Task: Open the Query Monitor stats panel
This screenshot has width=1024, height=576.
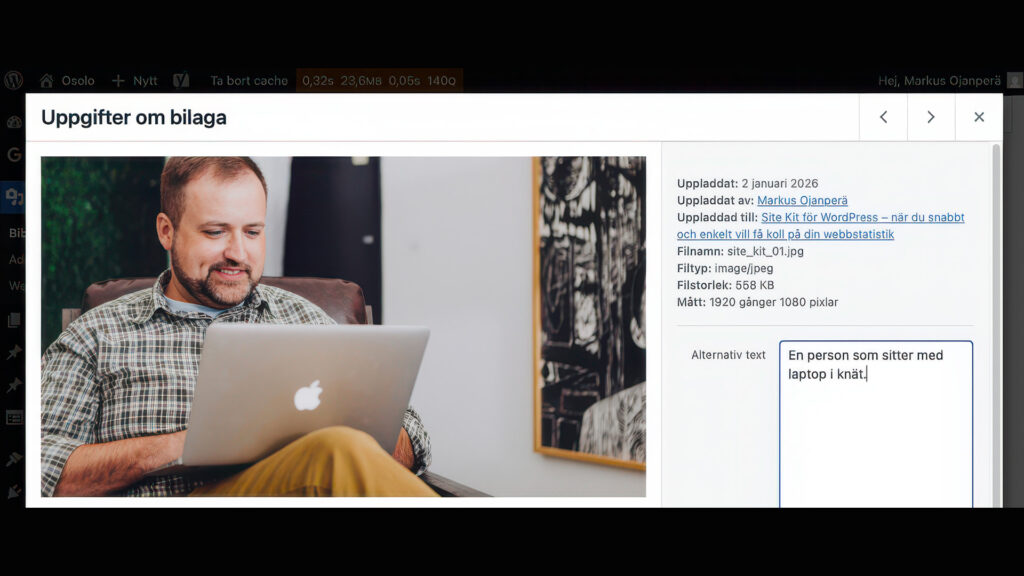Action: [x=379, y=80]
